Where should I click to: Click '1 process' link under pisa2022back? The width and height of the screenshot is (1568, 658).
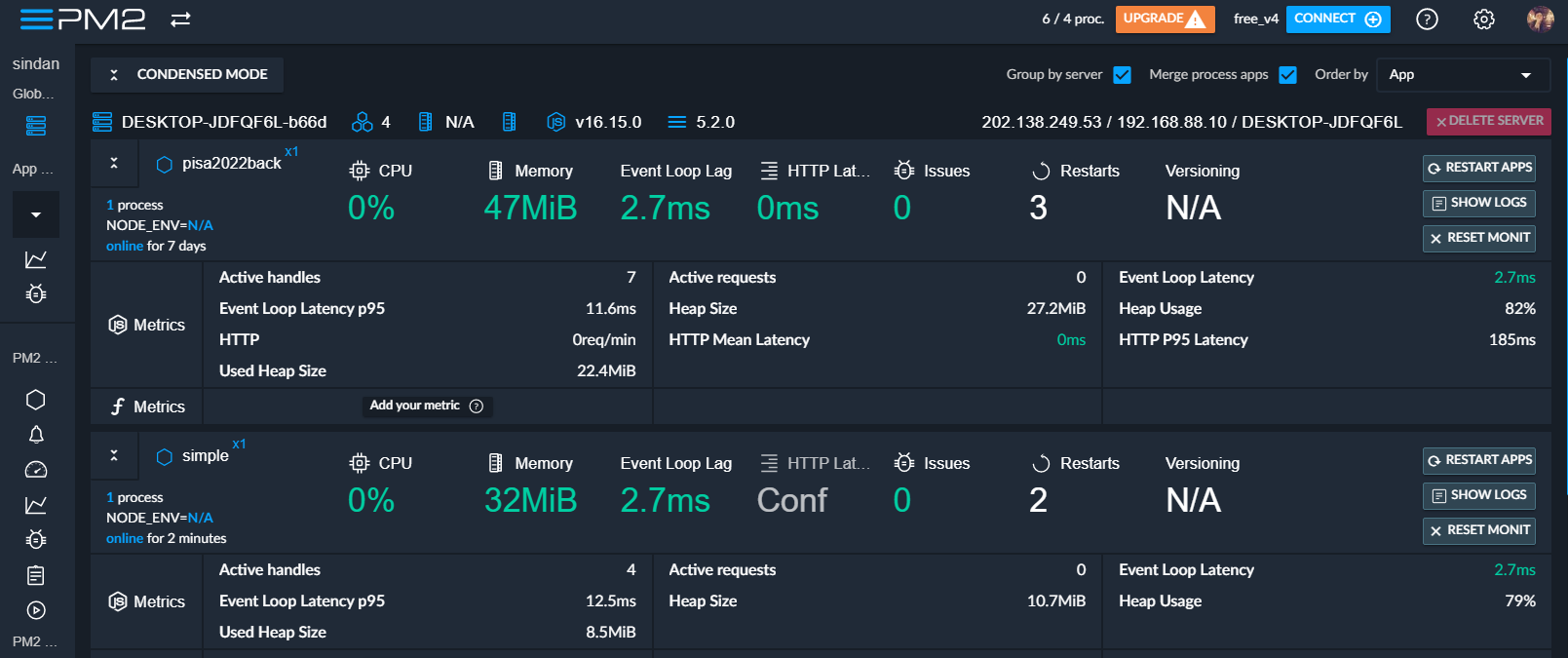tap(134, 205)
